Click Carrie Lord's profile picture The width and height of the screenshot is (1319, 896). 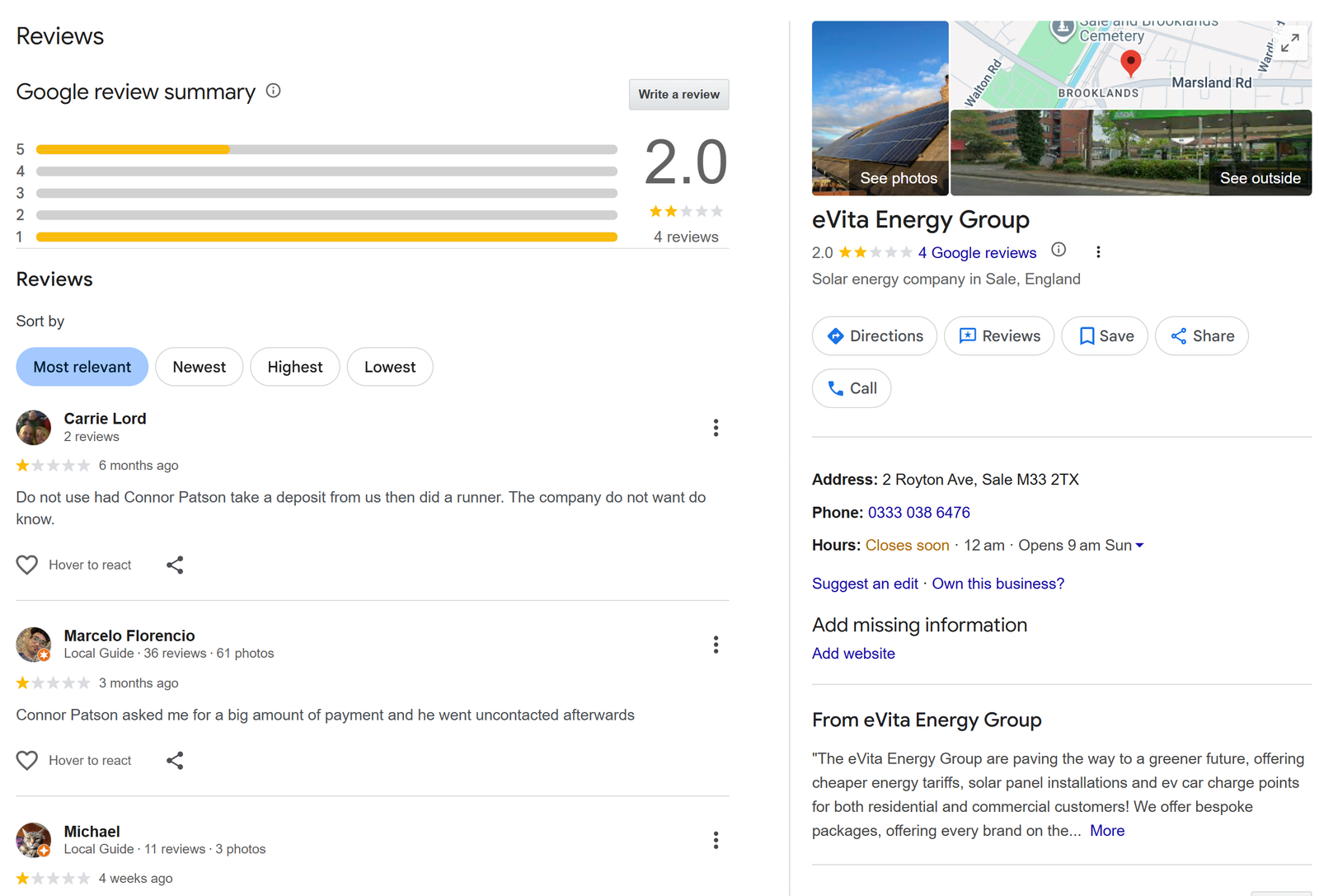[x=34, y=427]
